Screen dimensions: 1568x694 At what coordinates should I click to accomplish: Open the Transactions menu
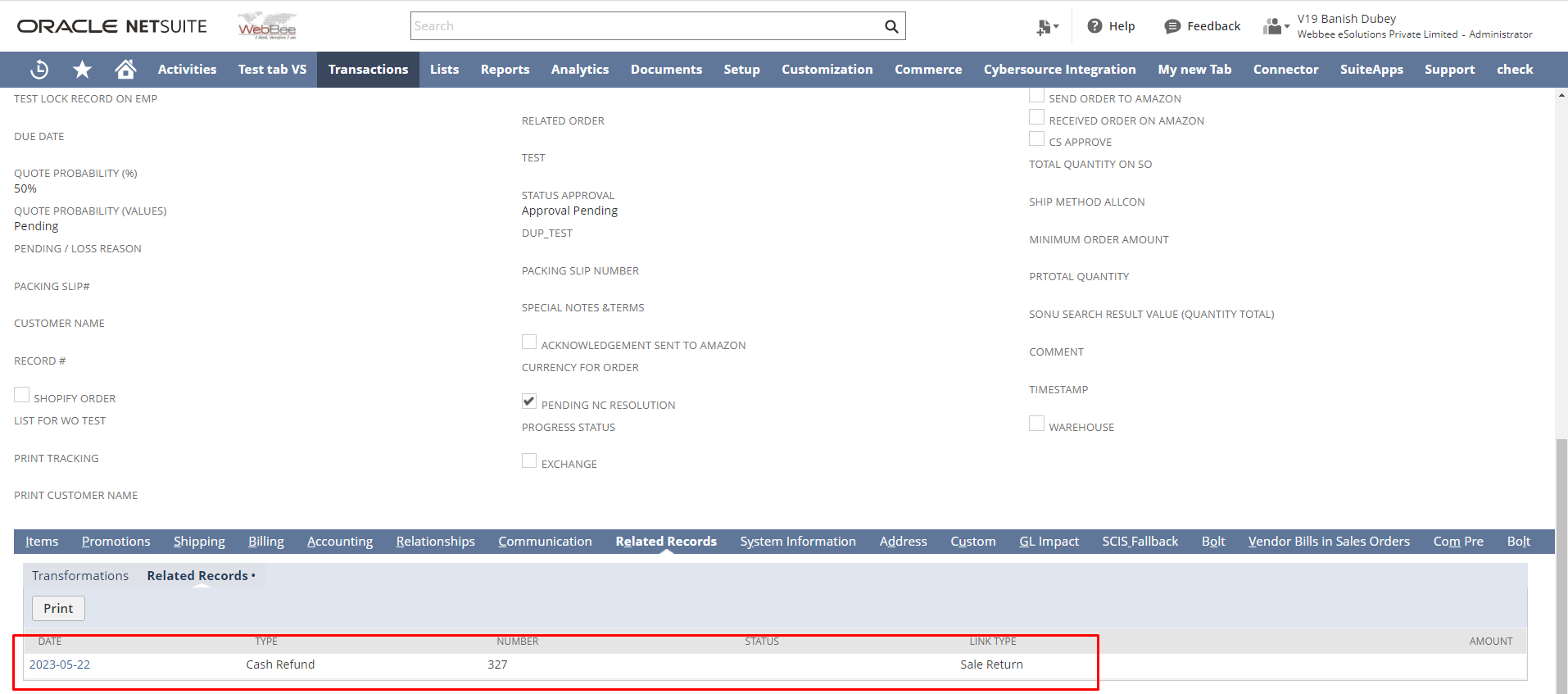click(x=368, y=70)
